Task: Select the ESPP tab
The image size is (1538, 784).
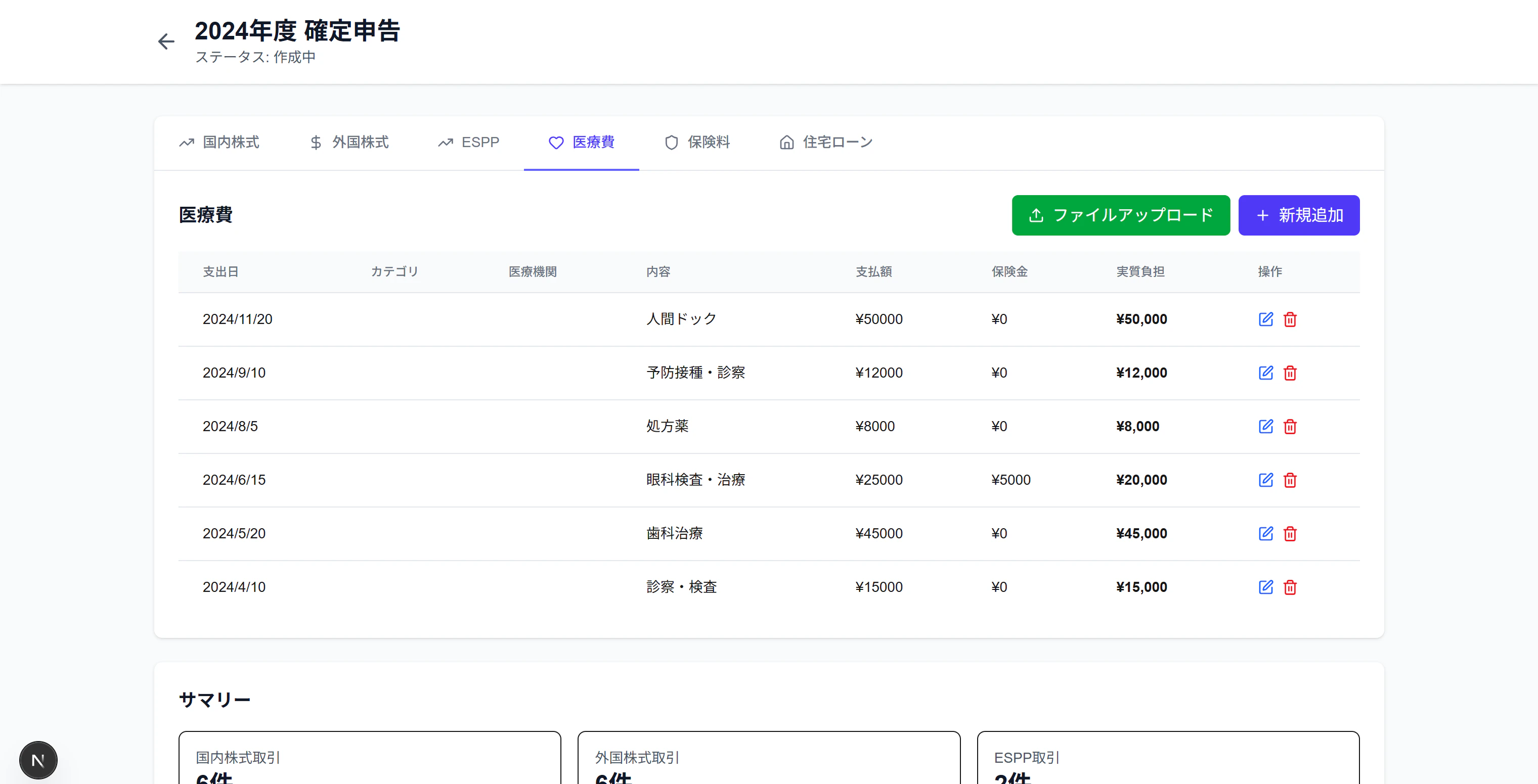Action: click(469, 143)
